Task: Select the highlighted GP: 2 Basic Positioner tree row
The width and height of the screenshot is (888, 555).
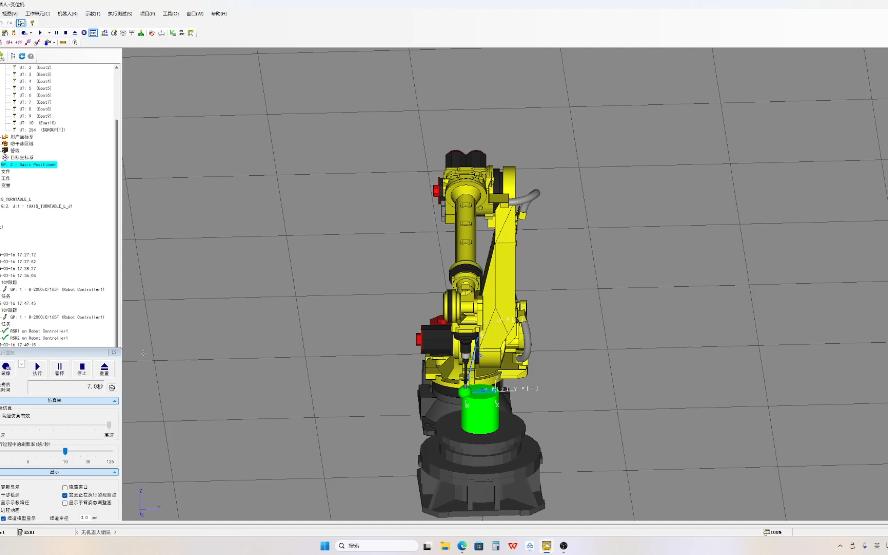Action: [x=28, y=164]
